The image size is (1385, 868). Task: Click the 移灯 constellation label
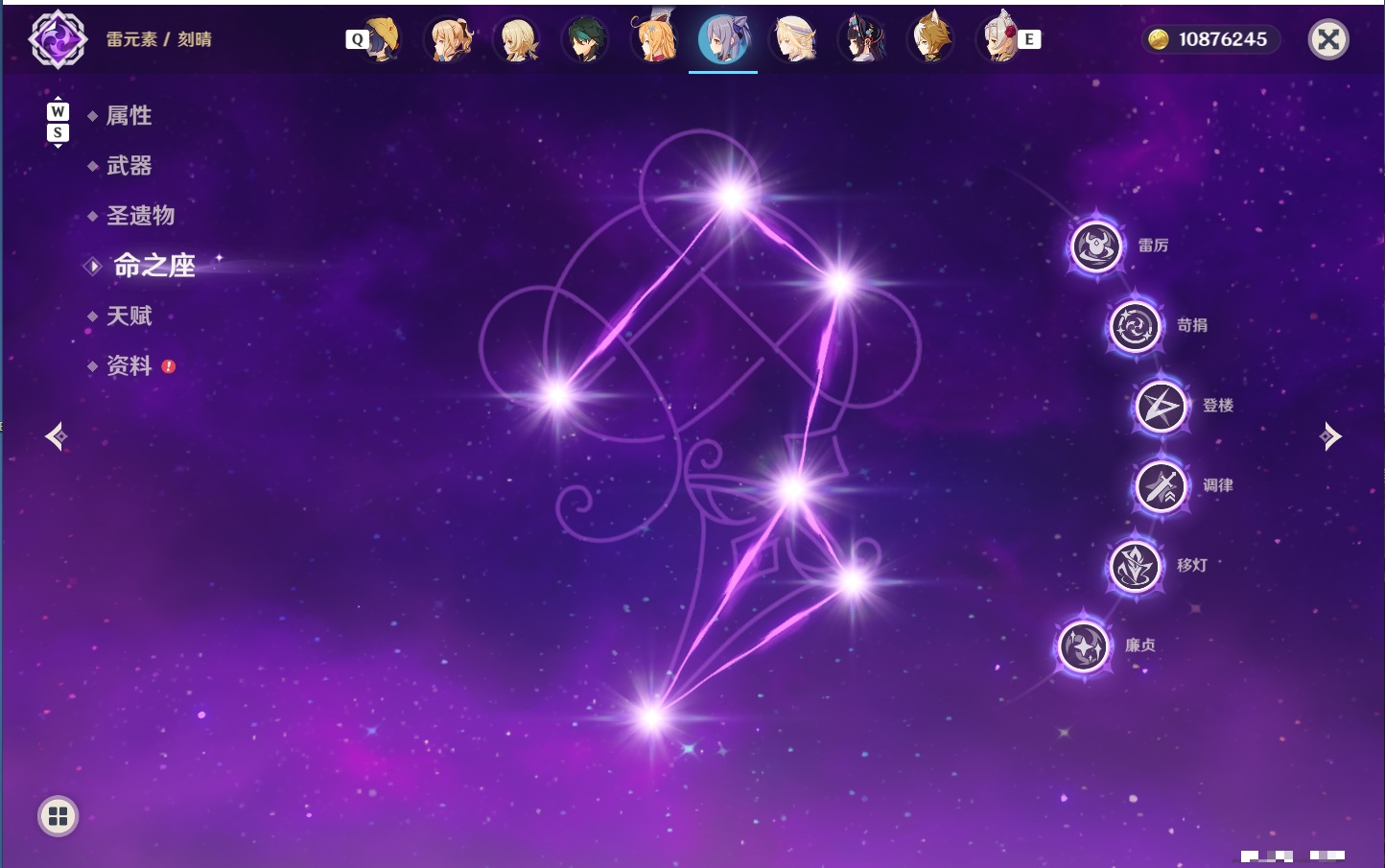1192,565
